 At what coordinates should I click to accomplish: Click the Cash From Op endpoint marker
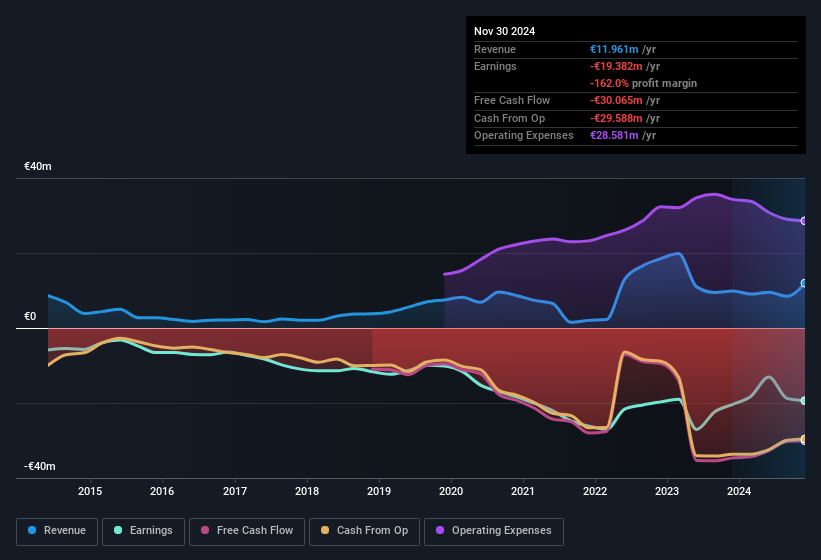[x=804, y=440]
